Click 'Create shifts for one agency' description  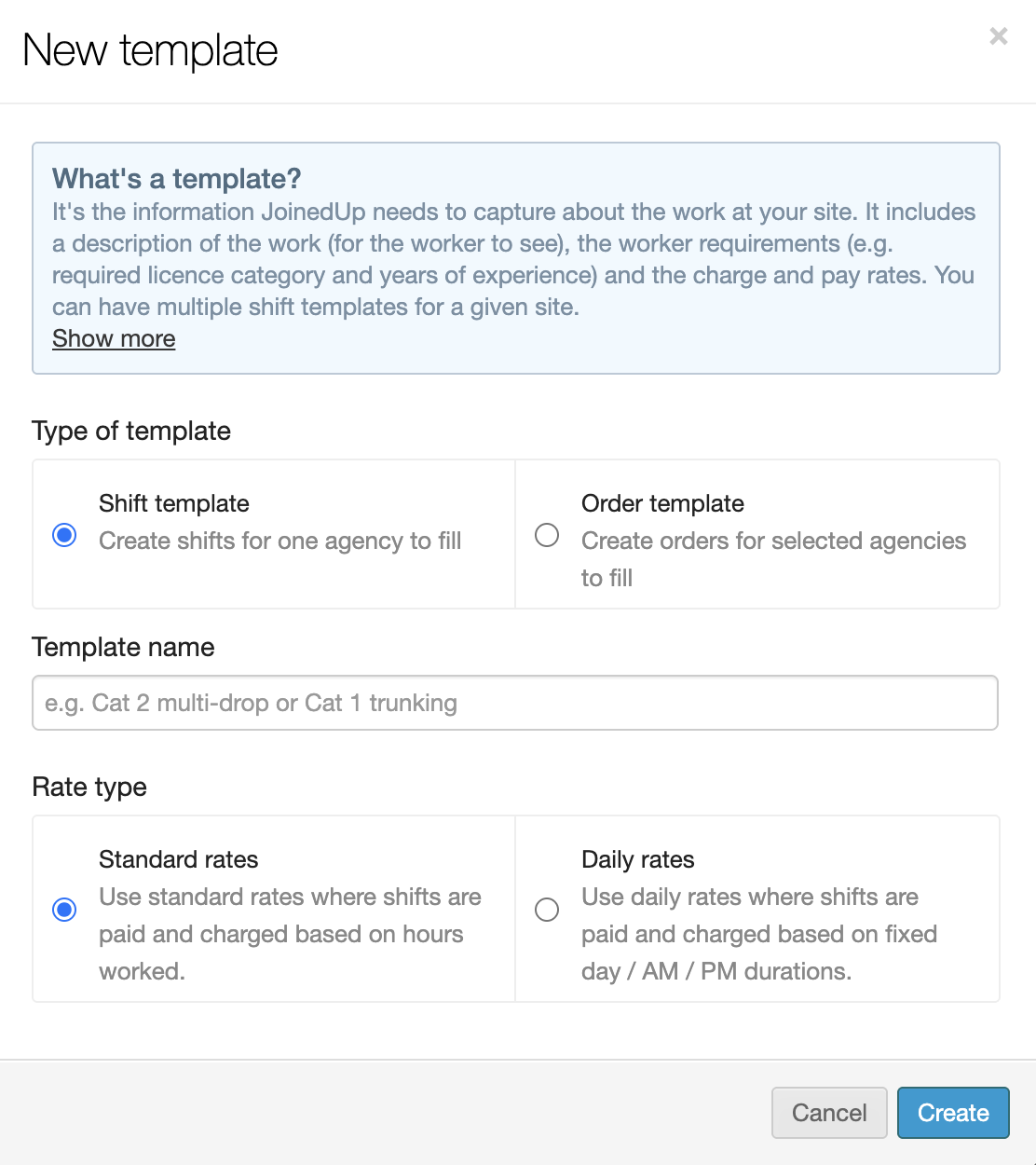[279, 541]
